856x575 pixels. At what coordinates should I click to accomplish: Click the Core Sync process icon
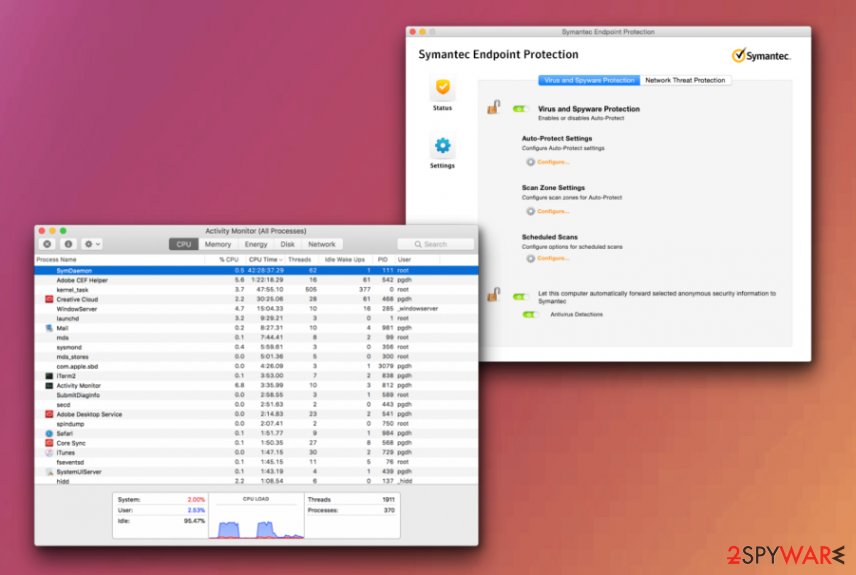49,443
